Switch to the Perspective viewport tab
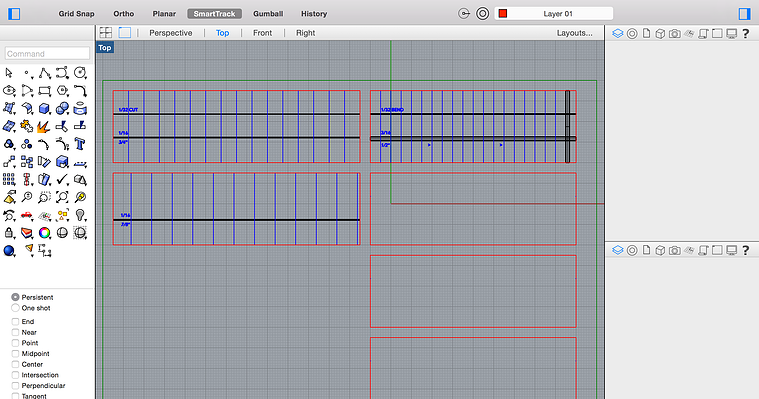 coord(170,33)
